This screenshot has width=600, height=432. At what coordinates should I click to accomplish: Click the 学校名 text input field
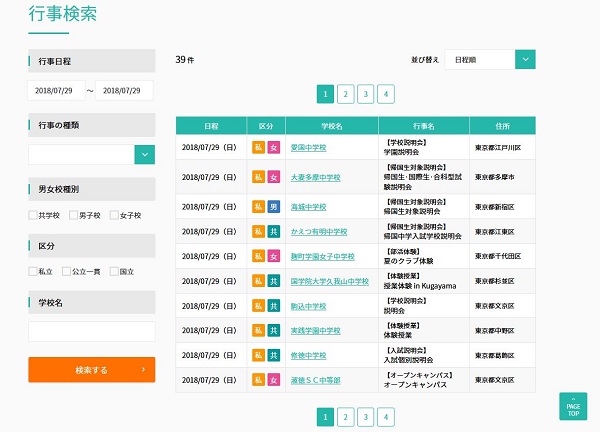click(x=91, y=330)
